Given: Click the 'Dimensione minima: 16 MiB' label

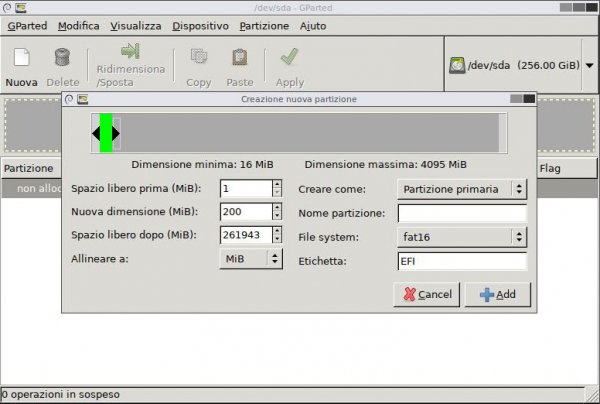Looking at the screenshot, I should 202,165.
